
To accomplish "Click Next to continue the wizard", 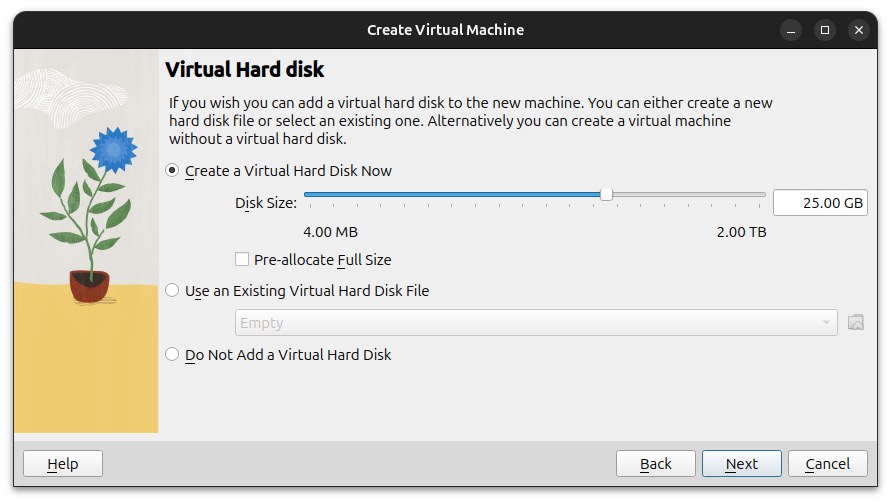I will pos(741,464).
